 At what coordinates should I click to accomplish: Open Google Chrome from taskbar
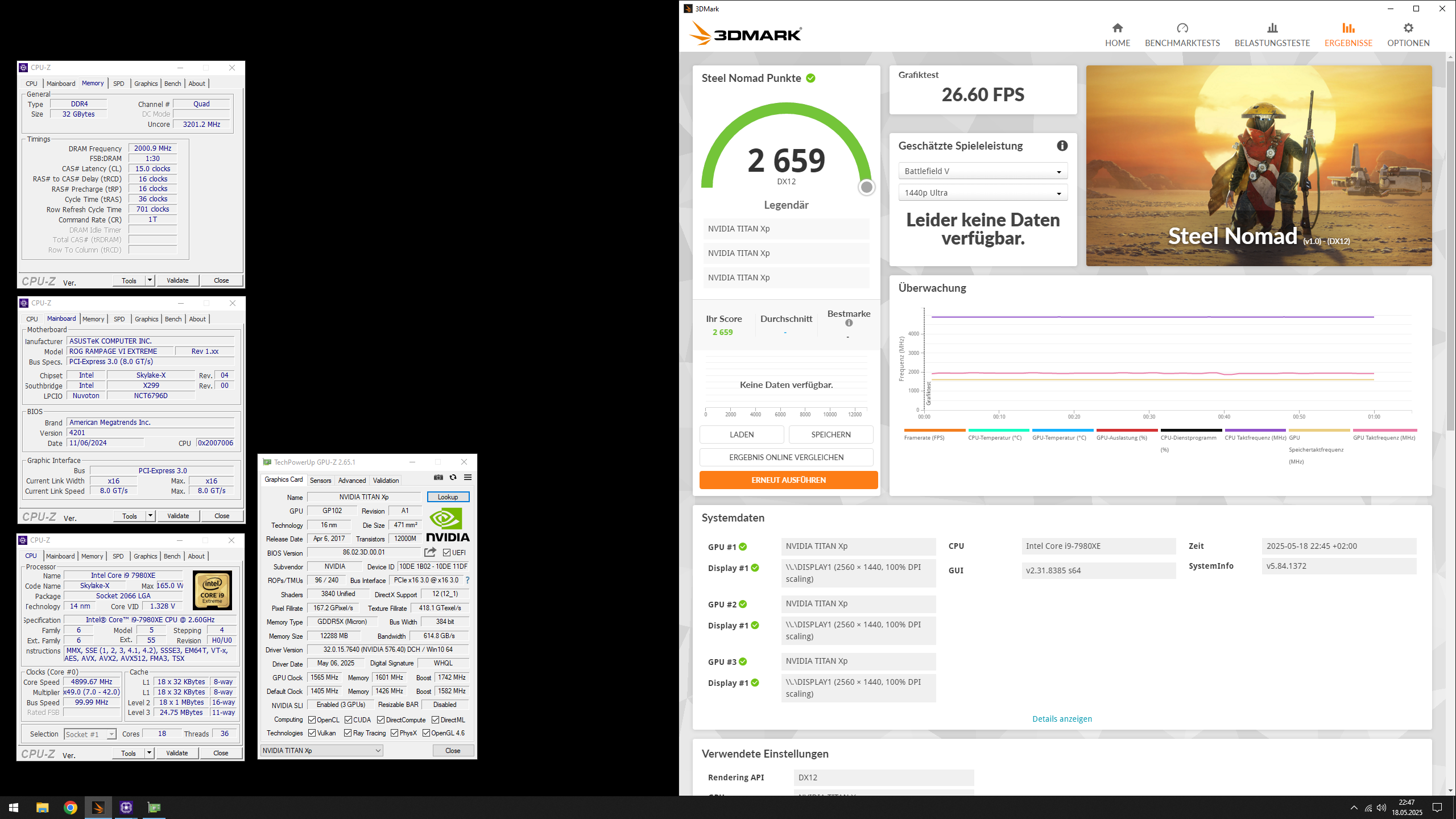coord(70,808)
